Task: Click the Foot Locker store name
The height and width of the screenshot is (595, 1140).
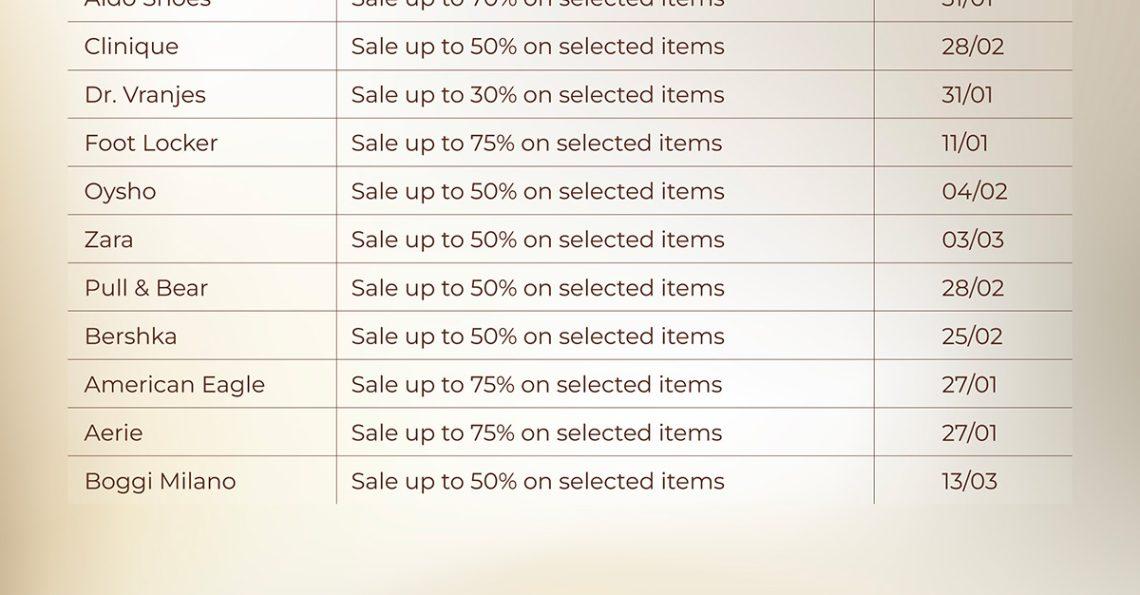Action: pyautogui.click(x=151, y=143)
